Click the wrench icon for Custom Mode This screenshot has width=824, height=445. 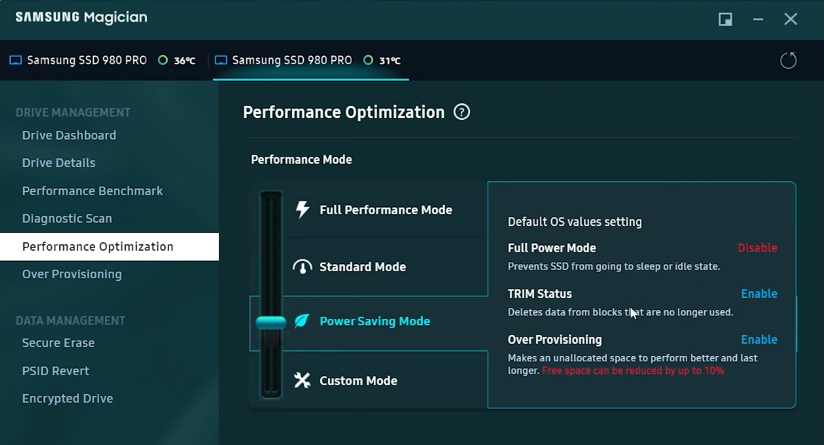tap(302, 380)
